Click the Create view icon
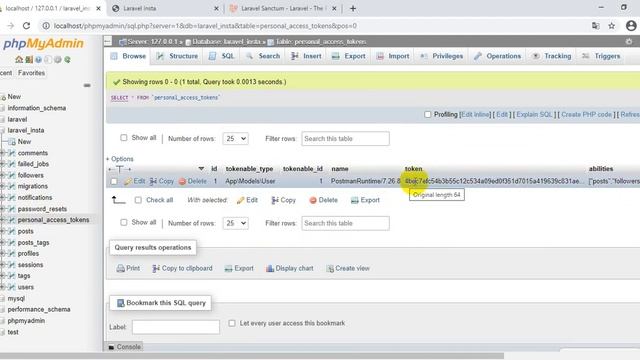Screen dimensions: 640x360 click(x=330, y=269)
